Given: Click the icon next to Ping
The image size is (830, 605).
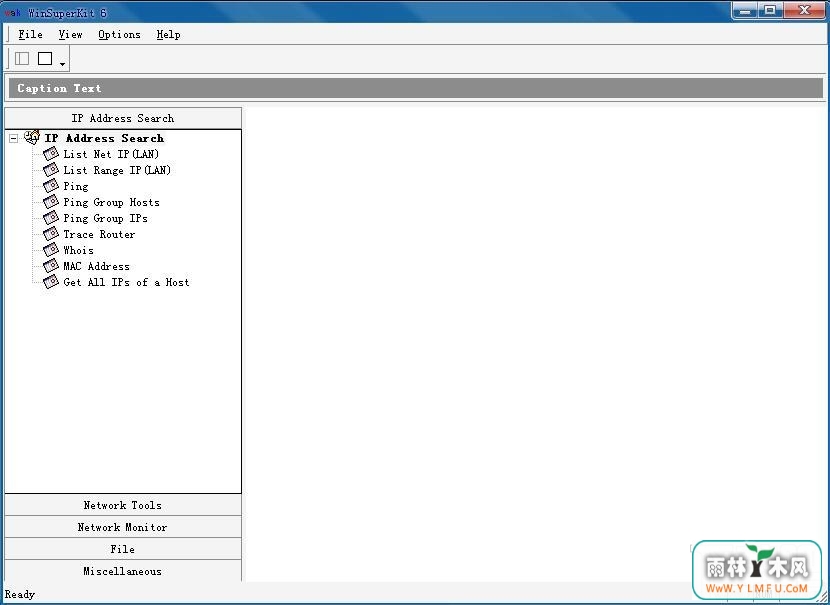Looking at the screenshot, I should (x=51, y=186).
